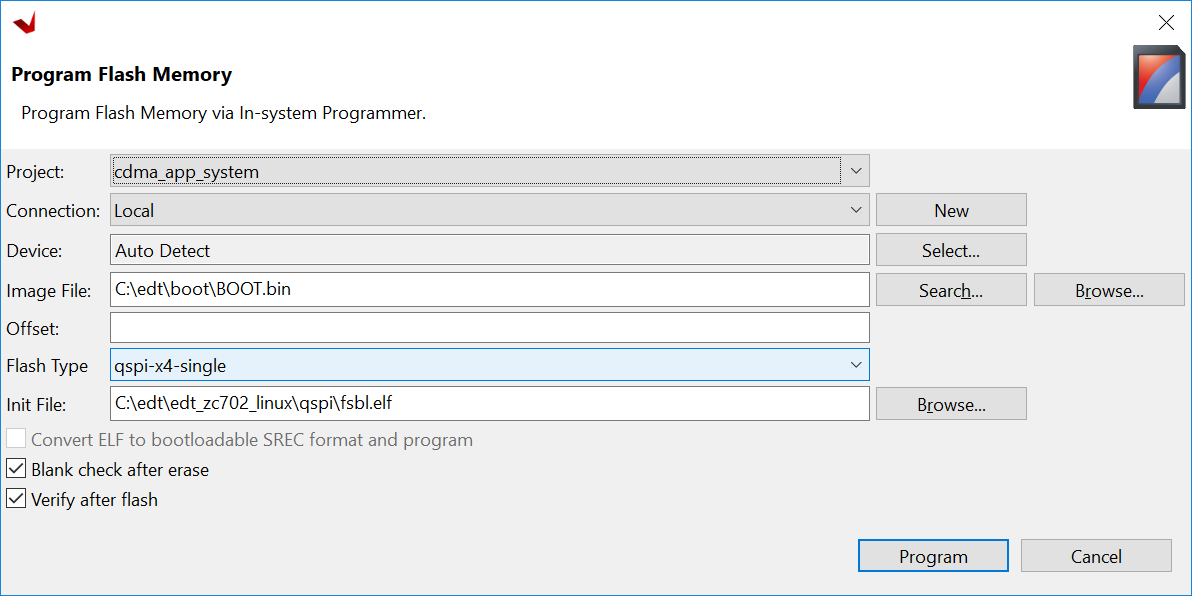The height and width of the screenshot is (596, 1192).
Task: Click into the Offset input field
Action: [489, 327]
